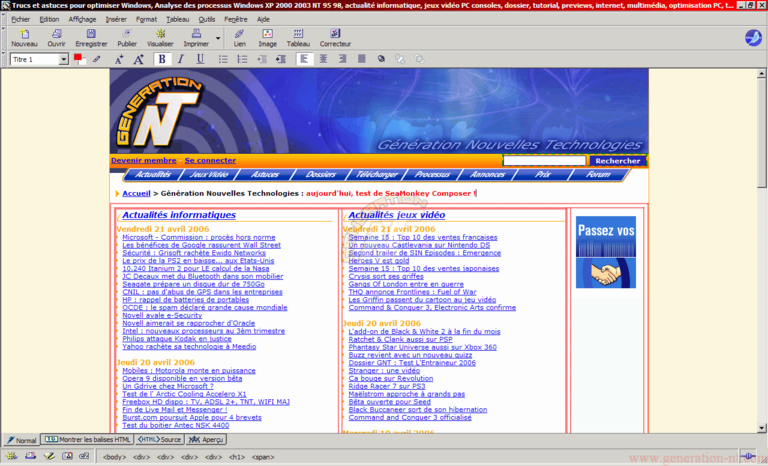Expand the Imprimer dropdown arrow
This screenshot has height=466, width=768.
click(218, 38)
